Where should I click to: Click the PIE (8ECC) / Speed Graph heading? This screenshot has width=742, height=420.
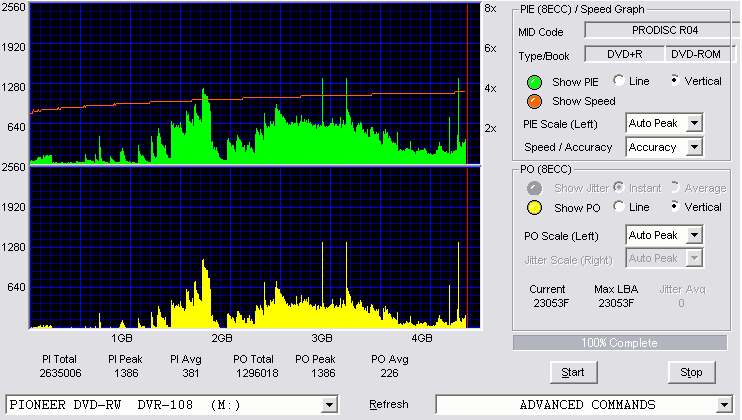582,9
